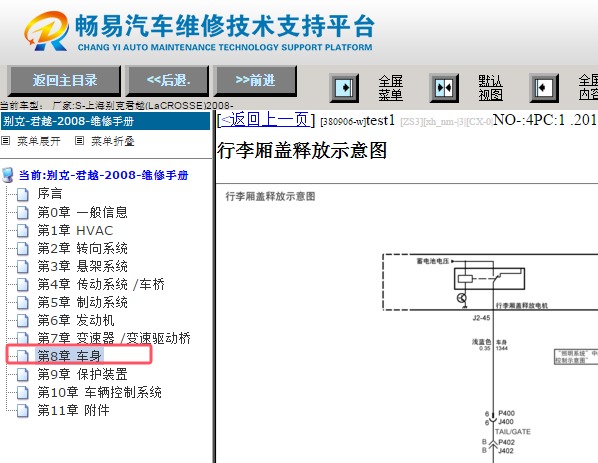Click page icon beside 序言
Image resolution: width=598 pixels, height=463 pixels.
coord(23,194)
